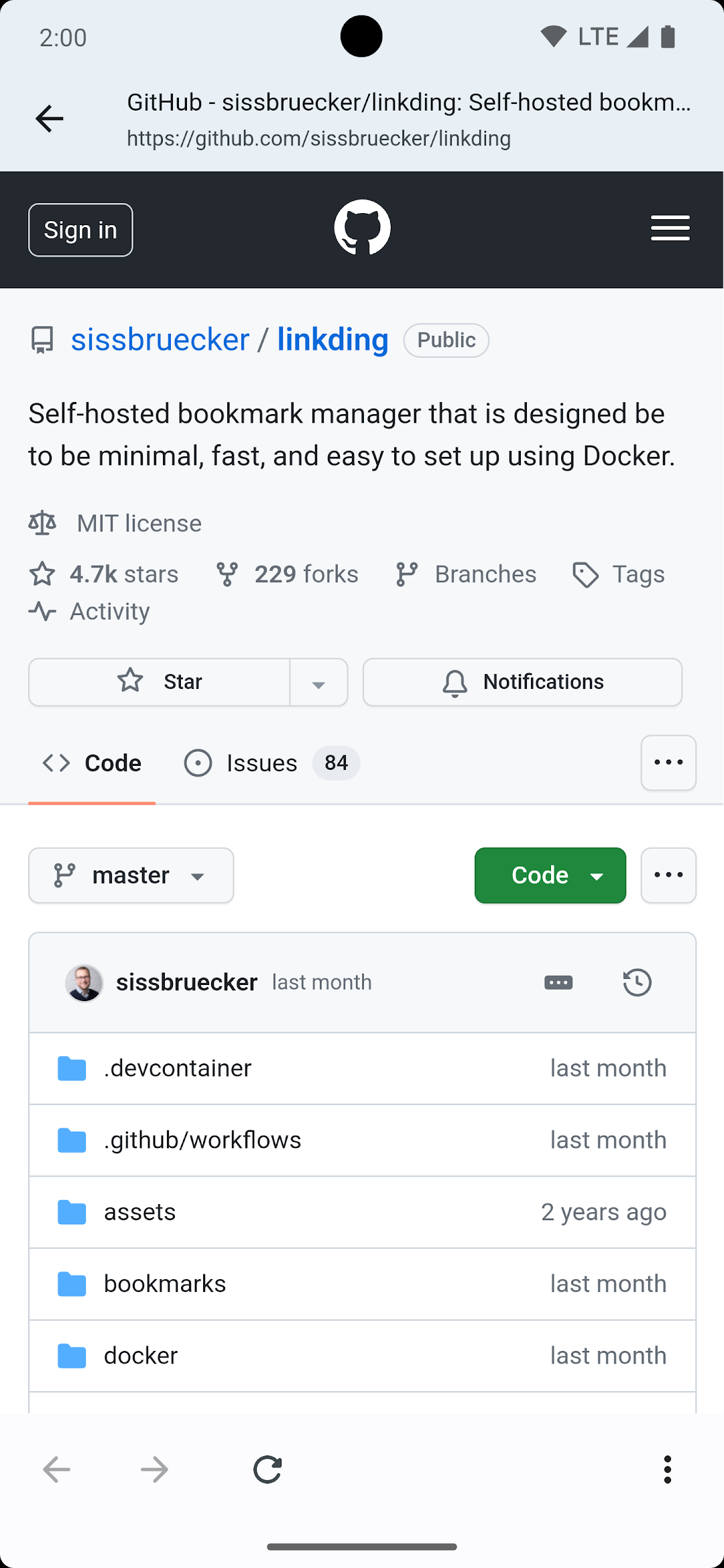Open sissbruecker avatar profile
This screenshot has height=1568, width=724.
pos(84,983)
